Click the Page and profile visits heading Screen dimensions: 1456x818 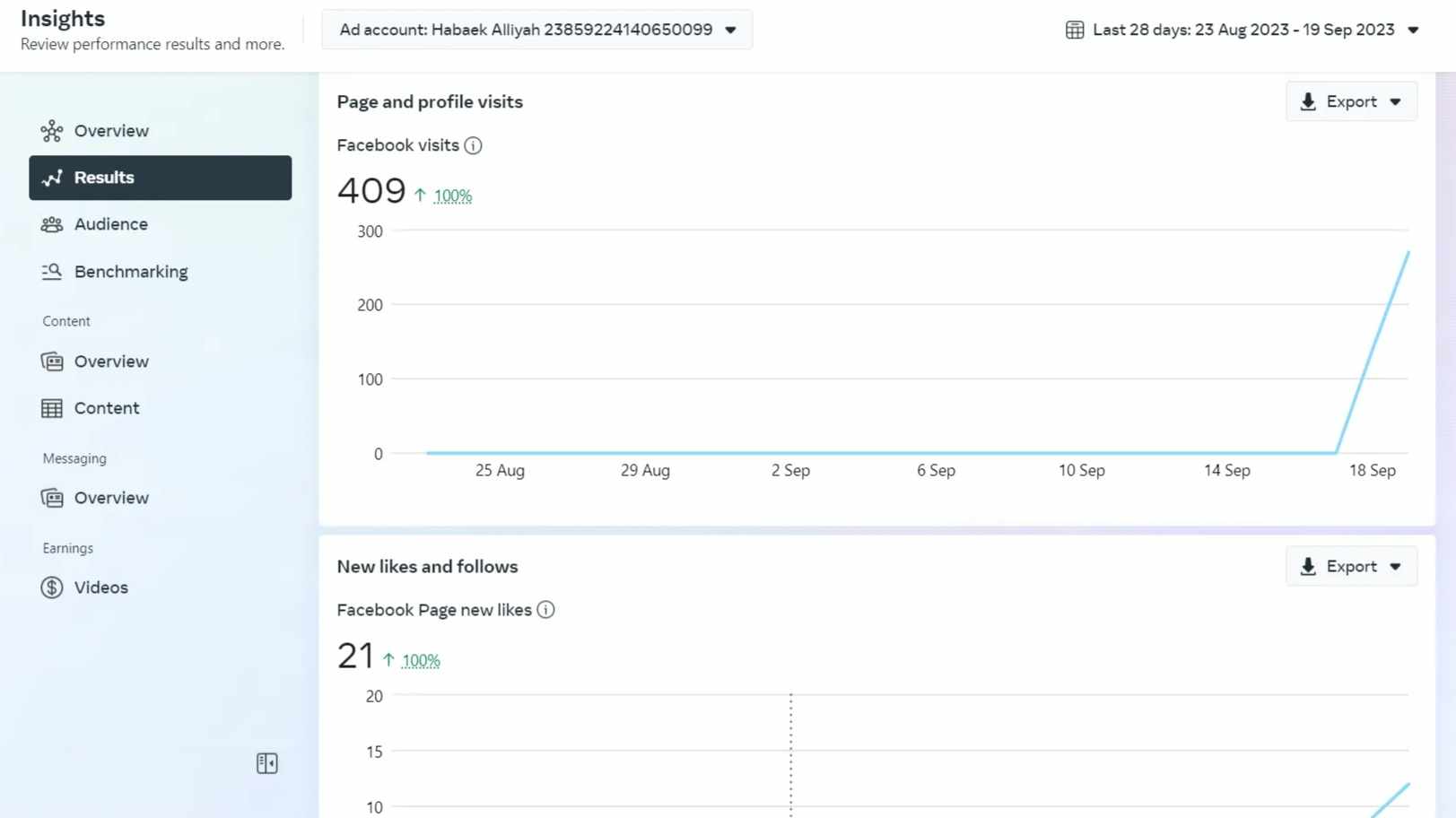click(430, 101)
